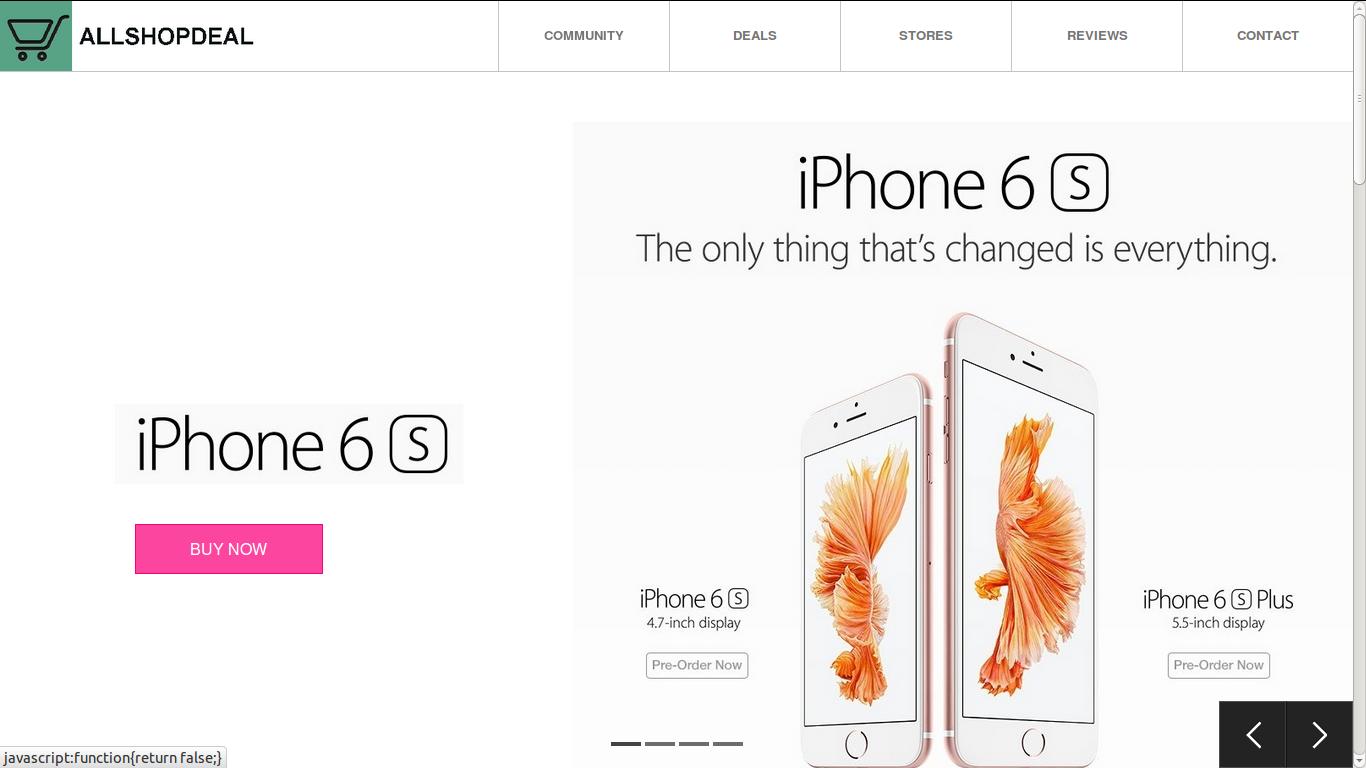Go to previous slide with left arrow
The image size is (1366, 768).
[x=1252, y=735]
